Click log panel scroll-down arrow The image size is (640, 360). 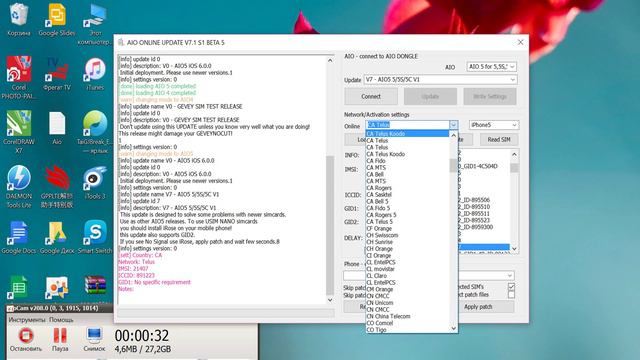pyautogui.click(x=330, y=300)
